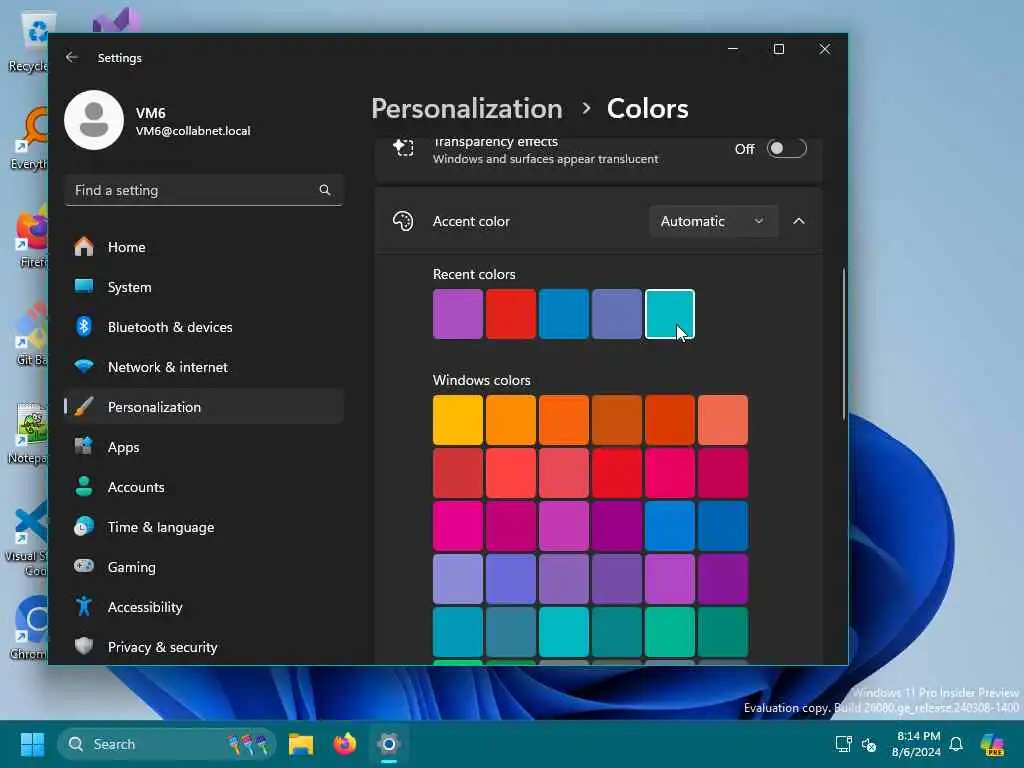Click the Personalization paintbrush icon

click(84, 407)
